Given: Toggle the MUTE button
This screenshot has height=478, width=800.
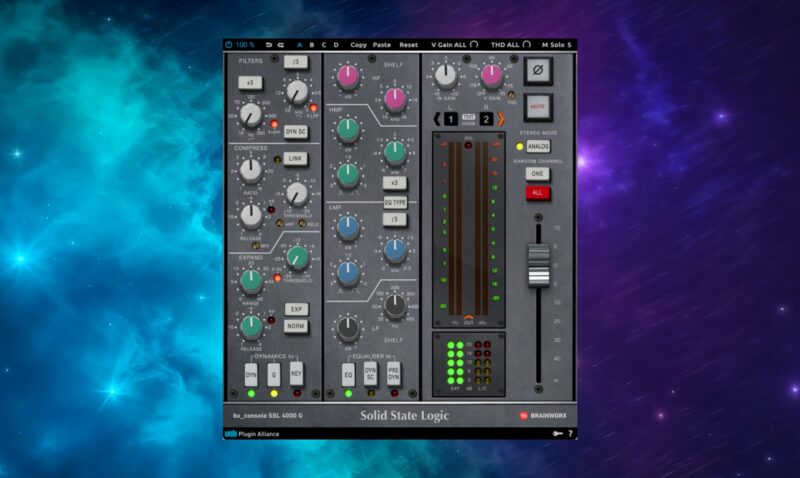Looking at the screenshot, I should point(538,107).
